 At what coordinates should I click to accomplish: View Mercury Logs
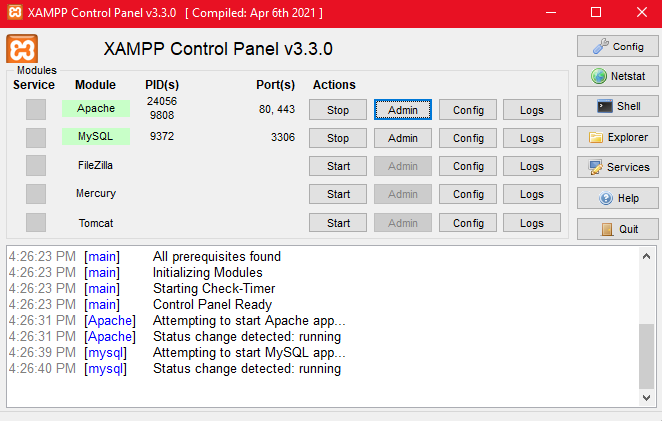532,194
